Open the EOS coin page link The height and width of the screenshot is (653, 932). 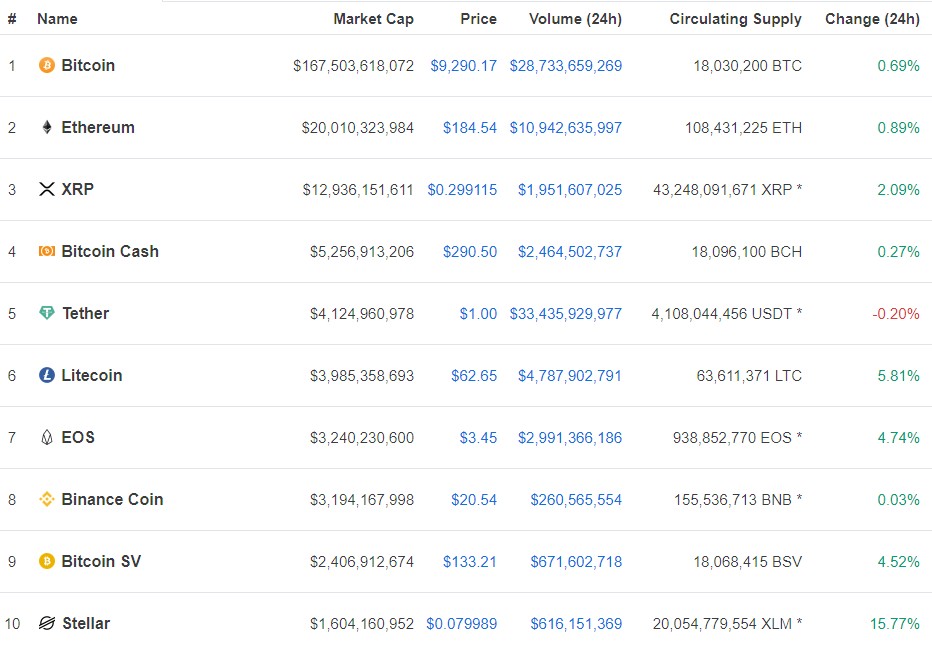tap(78, 437)
